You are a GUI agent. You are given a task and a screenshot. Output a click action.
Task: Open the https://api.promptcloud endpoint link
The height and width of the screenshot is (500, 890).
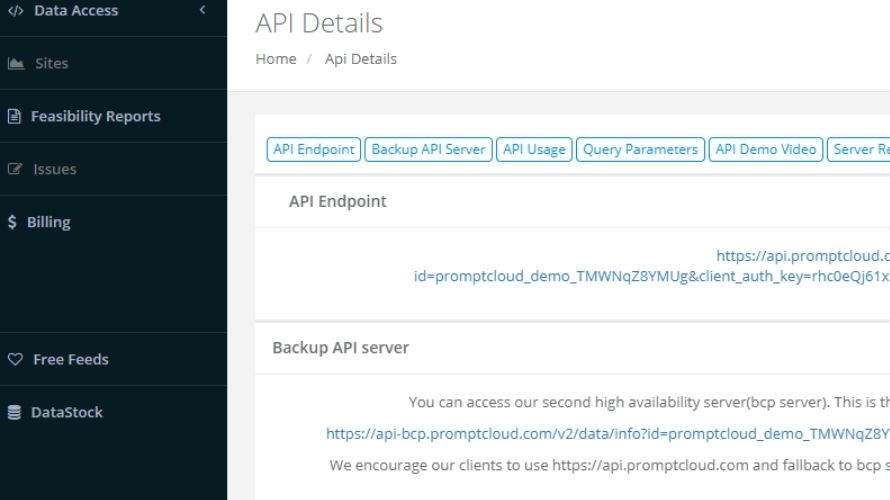click(x=803, y=256)
